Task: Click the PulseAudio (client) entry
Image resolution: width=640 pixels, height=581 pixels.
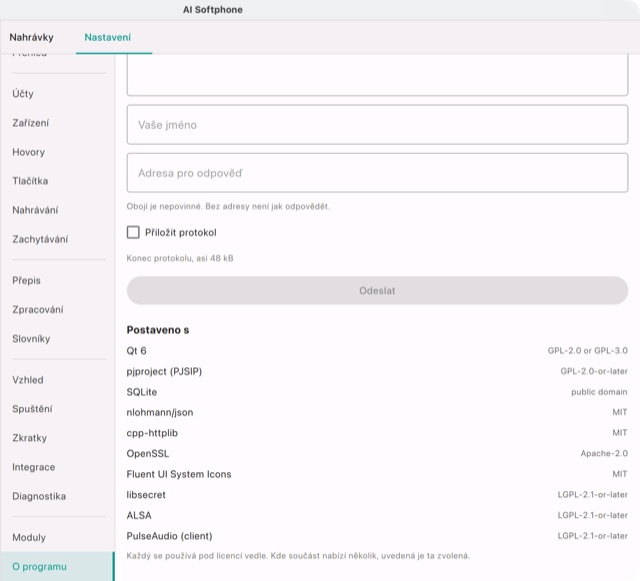Action: [x=377, y=536]
